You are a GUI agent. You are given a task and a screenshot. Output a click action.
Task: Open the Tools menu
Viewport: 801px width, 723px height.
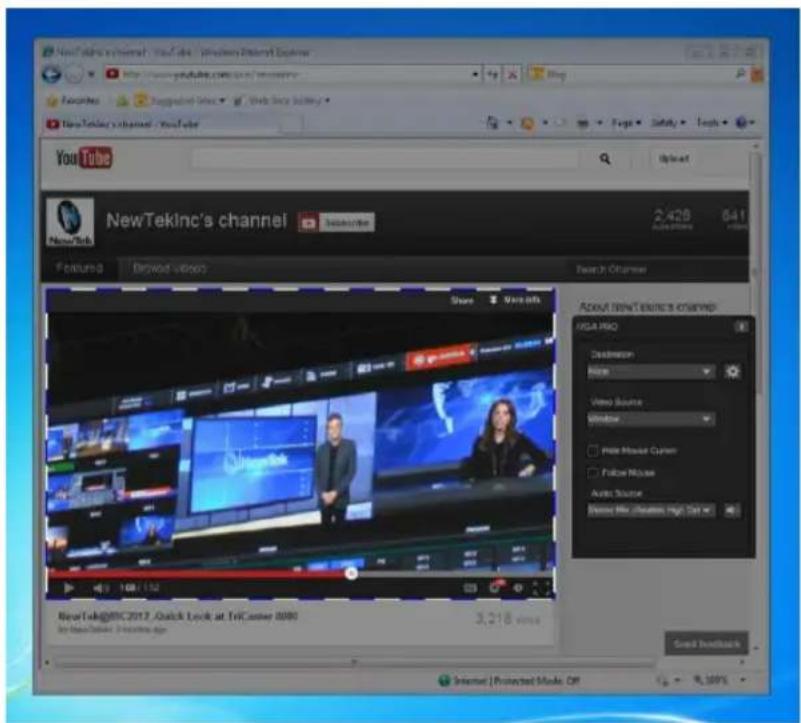(x=712, y=123)
